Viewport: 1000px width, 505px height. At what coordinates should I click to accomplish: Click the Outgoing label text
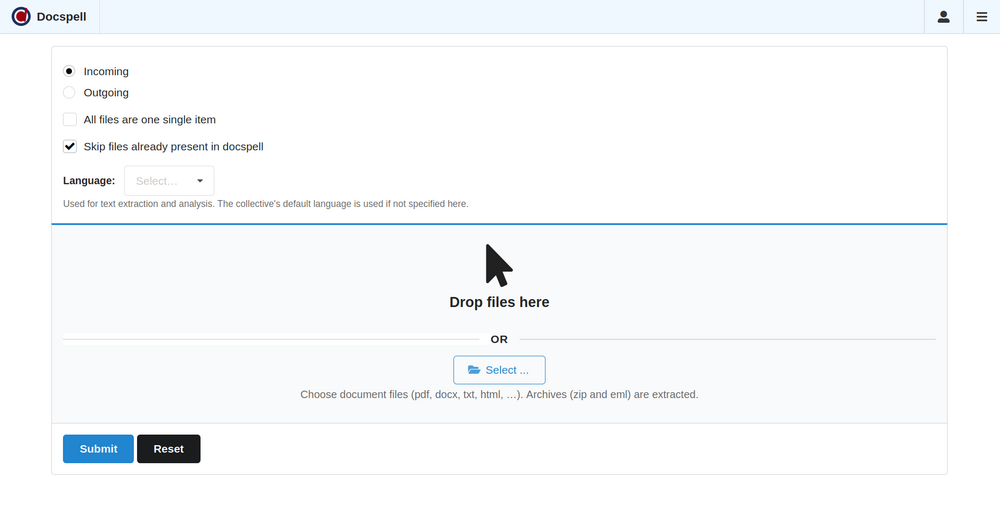106,93
